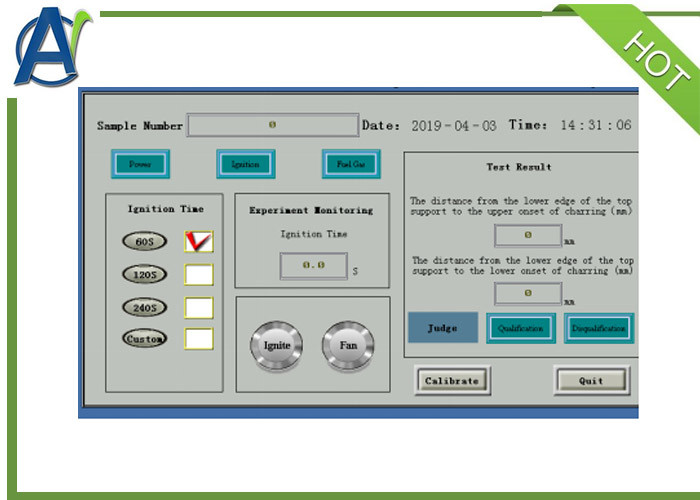700x500 pixels.
Task: Mark result as Qualification
Action: [521, 328]
